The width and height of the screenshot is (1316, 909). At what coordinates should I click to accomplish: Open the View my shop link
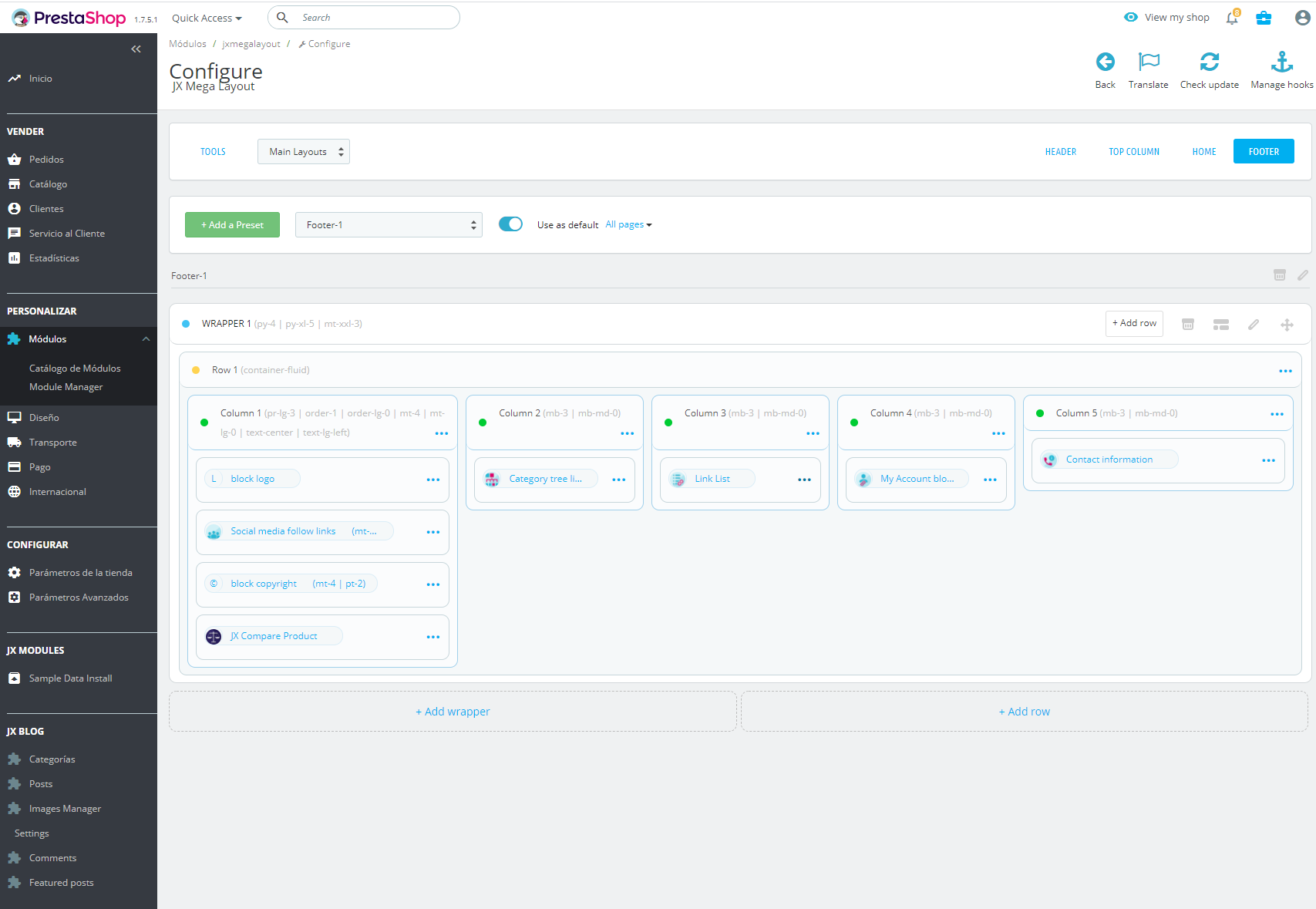pyautogui.click(x=1166, y=18)
